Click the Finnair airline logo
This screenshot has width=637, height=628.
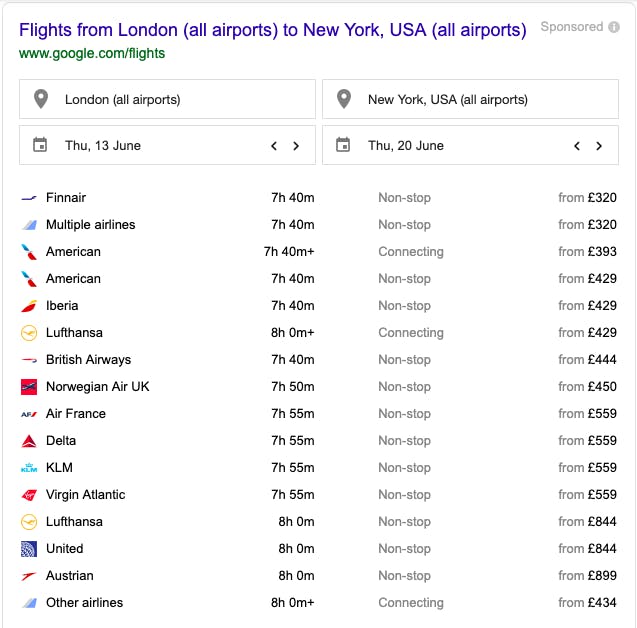click(x=29, y=198)
